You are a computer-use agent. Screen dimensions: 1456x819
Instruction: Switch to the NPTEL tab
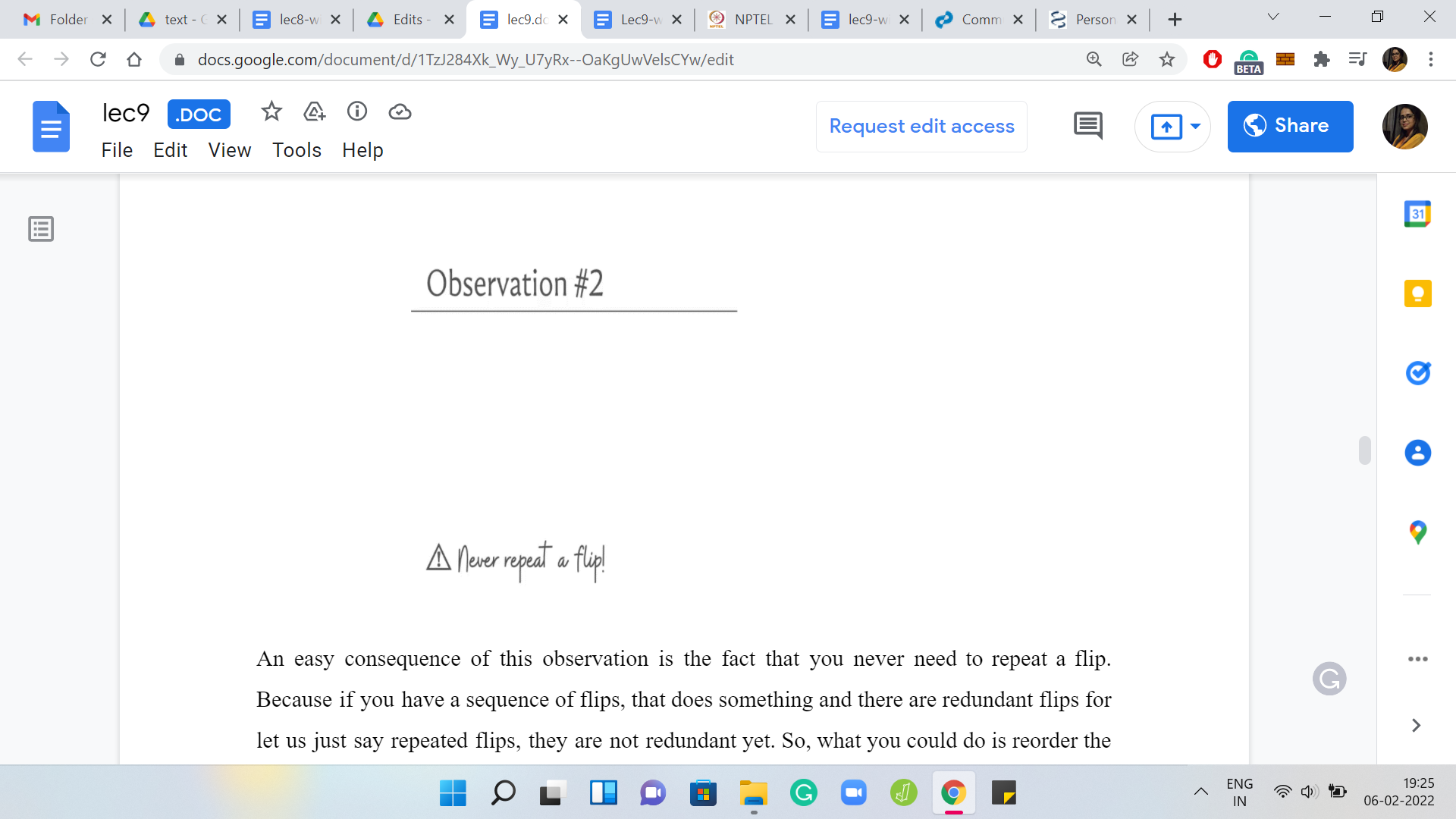click(751, 20)
